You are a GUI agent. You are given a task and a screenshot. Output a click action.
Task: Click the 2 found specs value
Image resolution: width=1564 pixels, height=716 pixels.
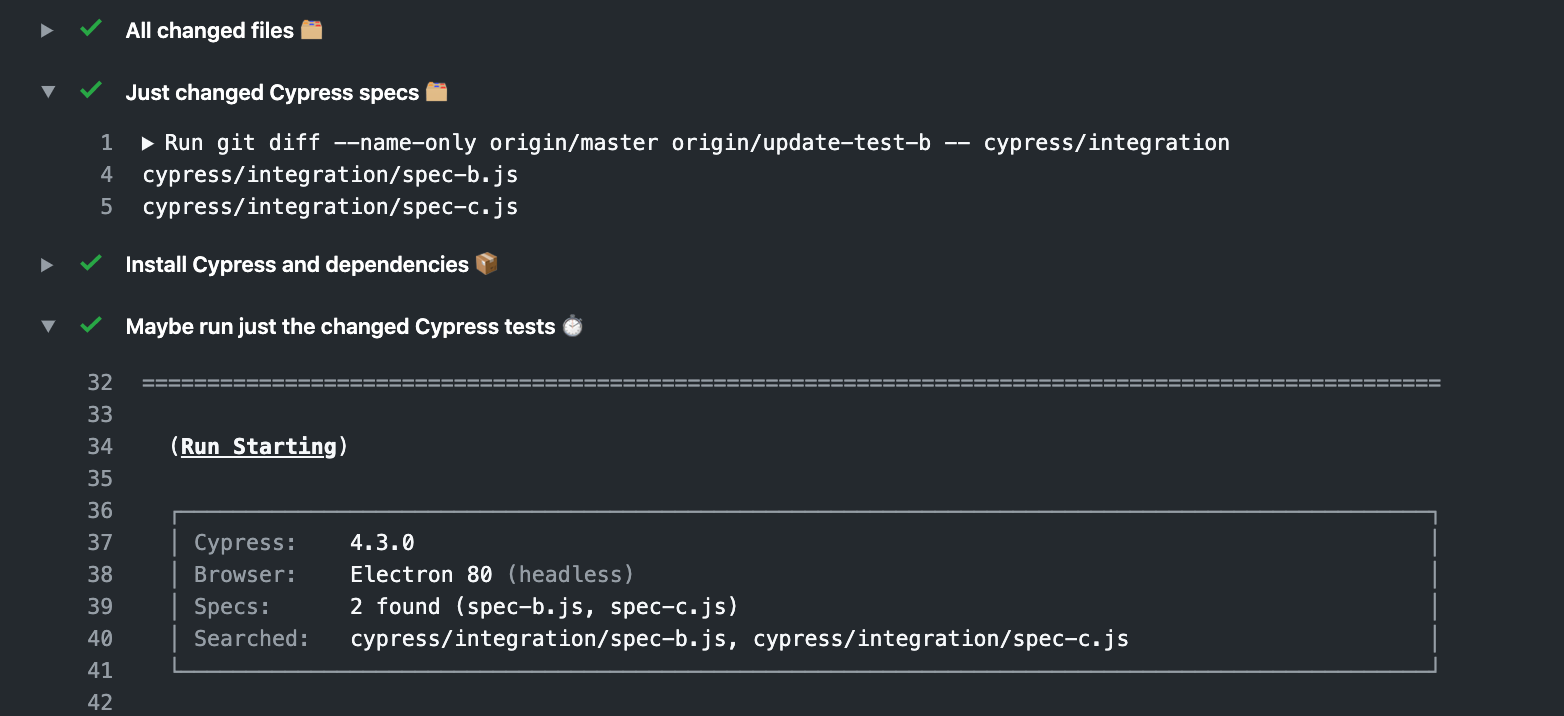click(544, 606)
